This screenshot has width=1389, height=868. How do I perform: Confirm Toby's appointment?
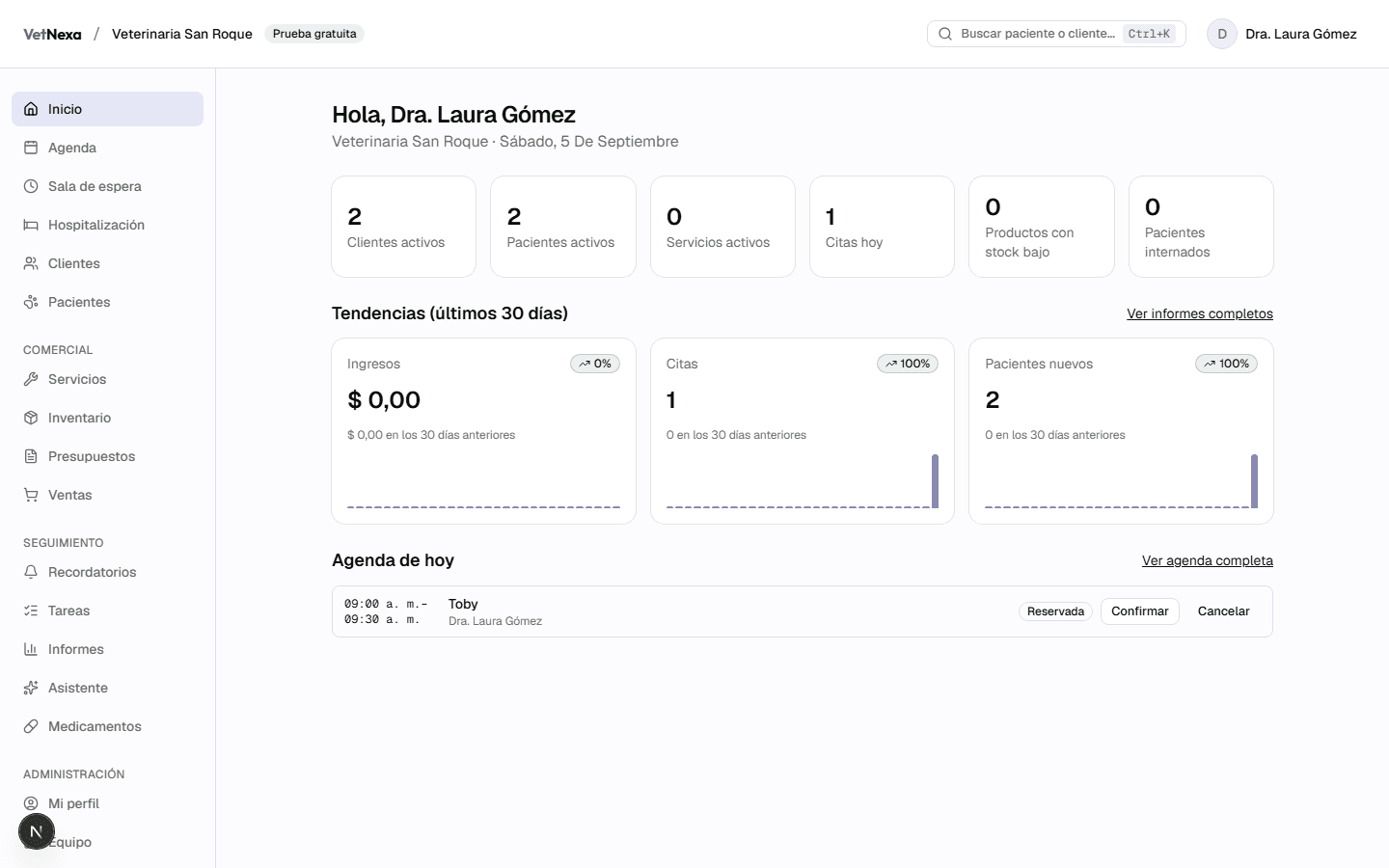(1139, 611)
